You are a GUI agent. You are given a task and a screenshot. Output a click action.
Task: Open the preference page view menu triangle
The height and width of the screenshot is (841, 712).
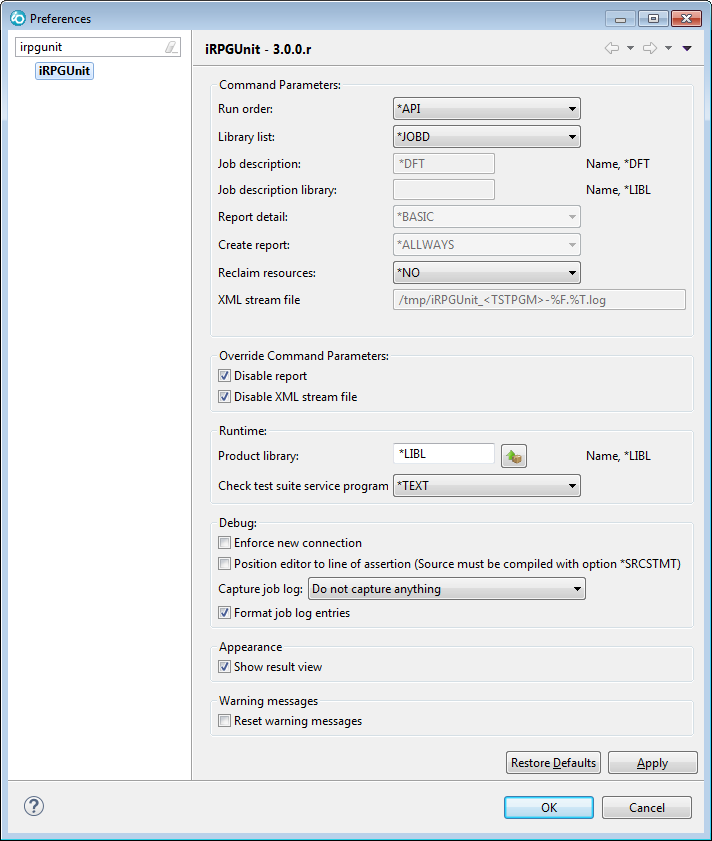click(687, 48)
